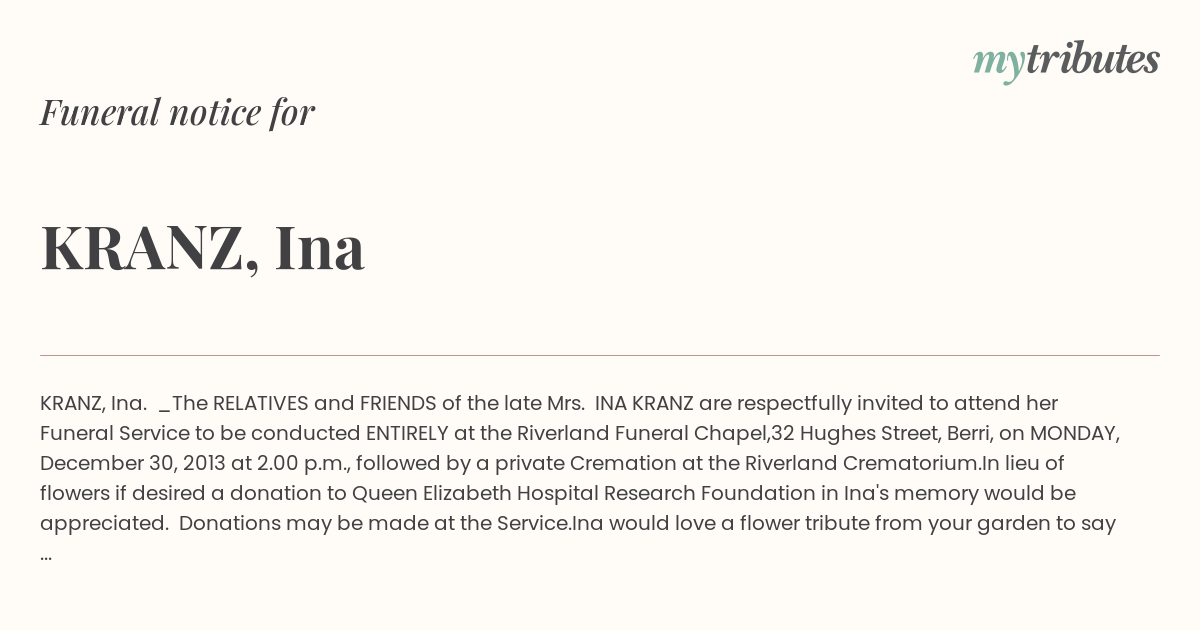Select capitalized "INA KRANZ" in body text
Screen dimensions: 1200x630
[x=644, y=403]
